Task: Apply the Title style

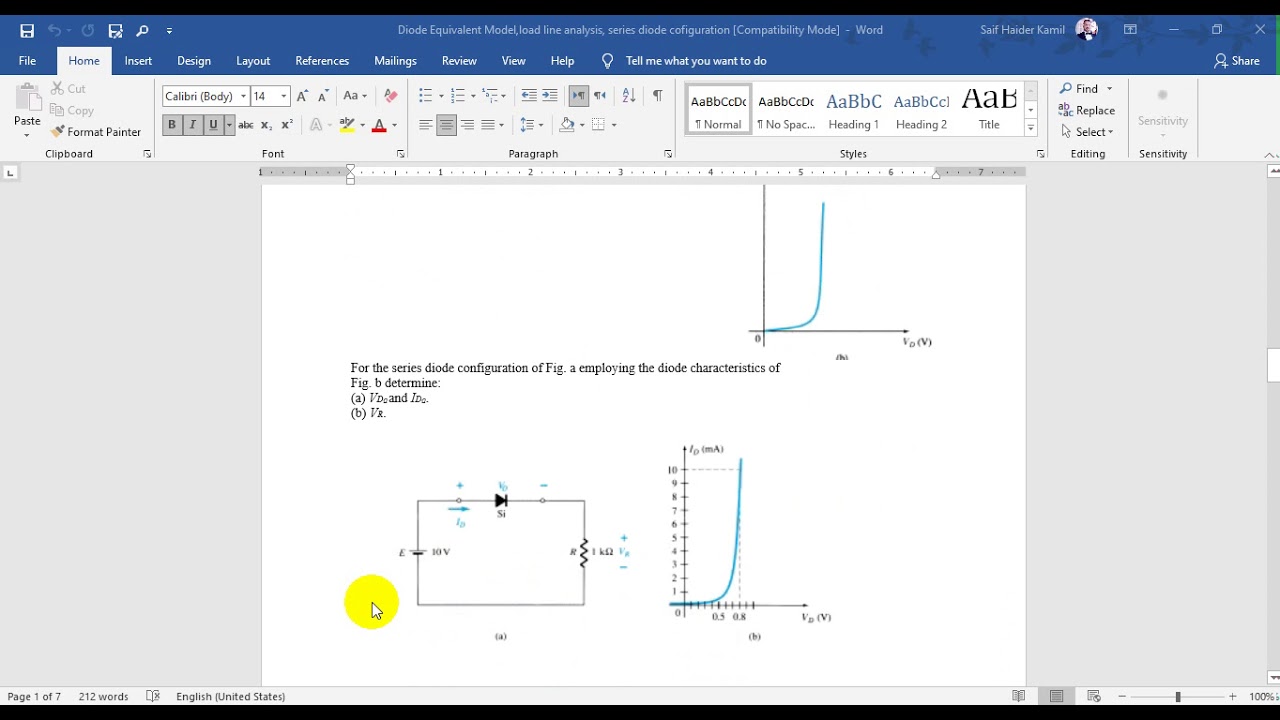Action: click(989, 110)
